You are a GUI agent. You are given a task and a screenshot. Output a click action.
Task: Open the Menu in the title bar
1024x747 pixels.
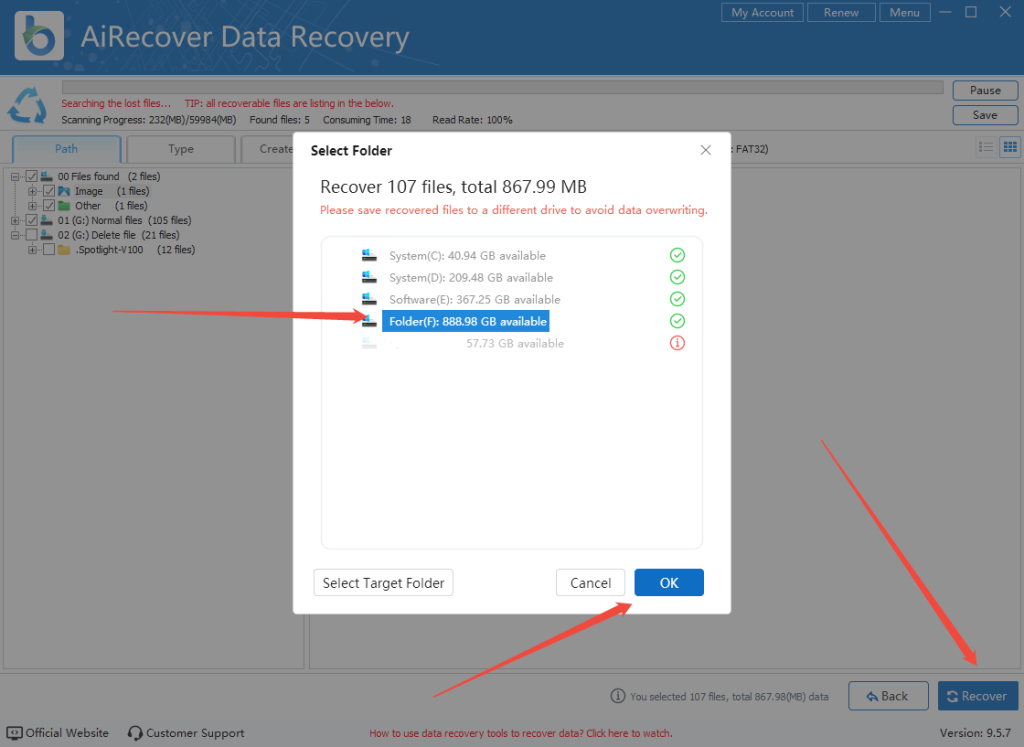point(904,12)
